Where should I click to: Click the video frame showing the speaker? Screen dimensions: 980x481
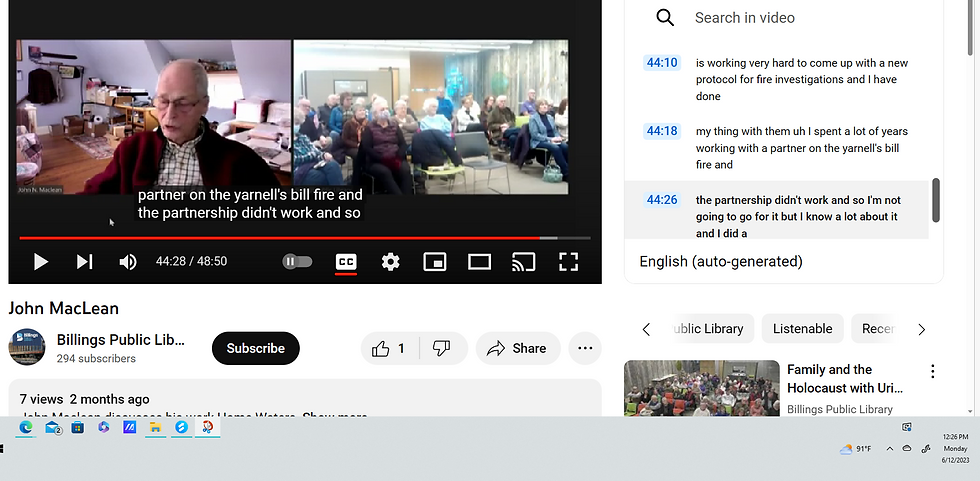(x=154, y=117)
